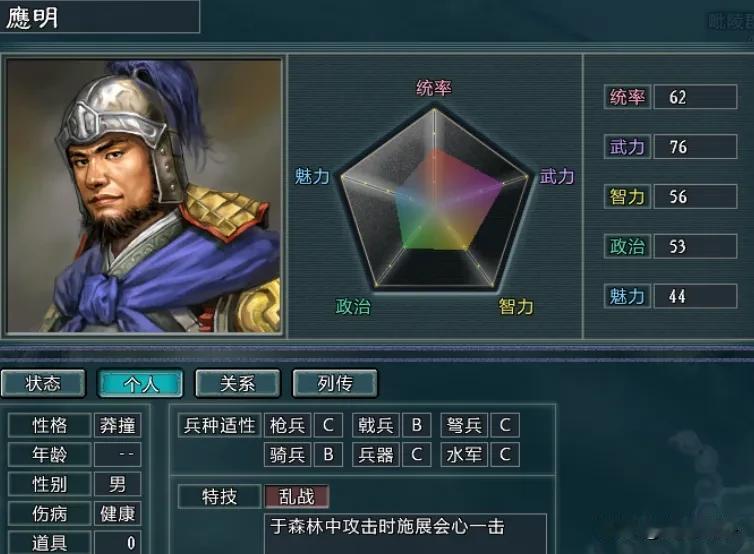Select the 兵器 troop aptitude cell

point(376,454)
